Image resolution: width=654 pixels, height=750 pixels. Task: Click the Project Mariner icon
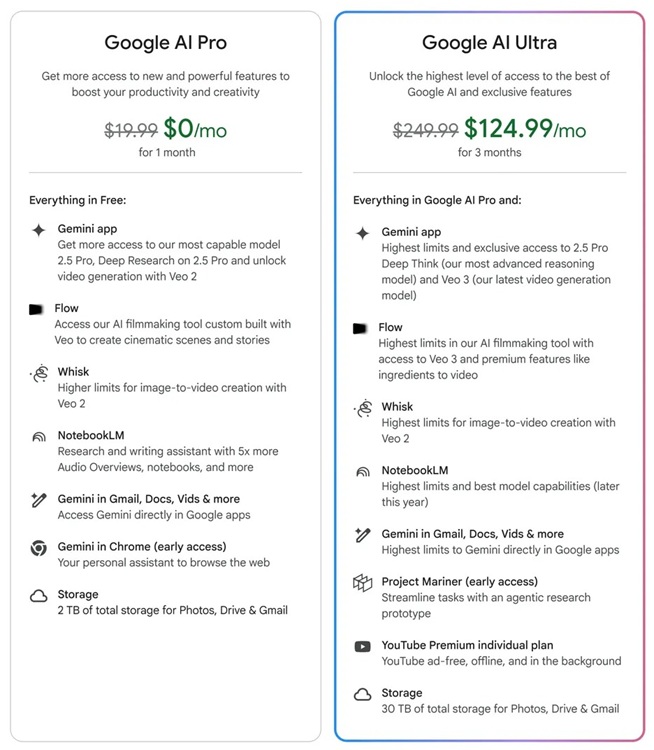362,583
